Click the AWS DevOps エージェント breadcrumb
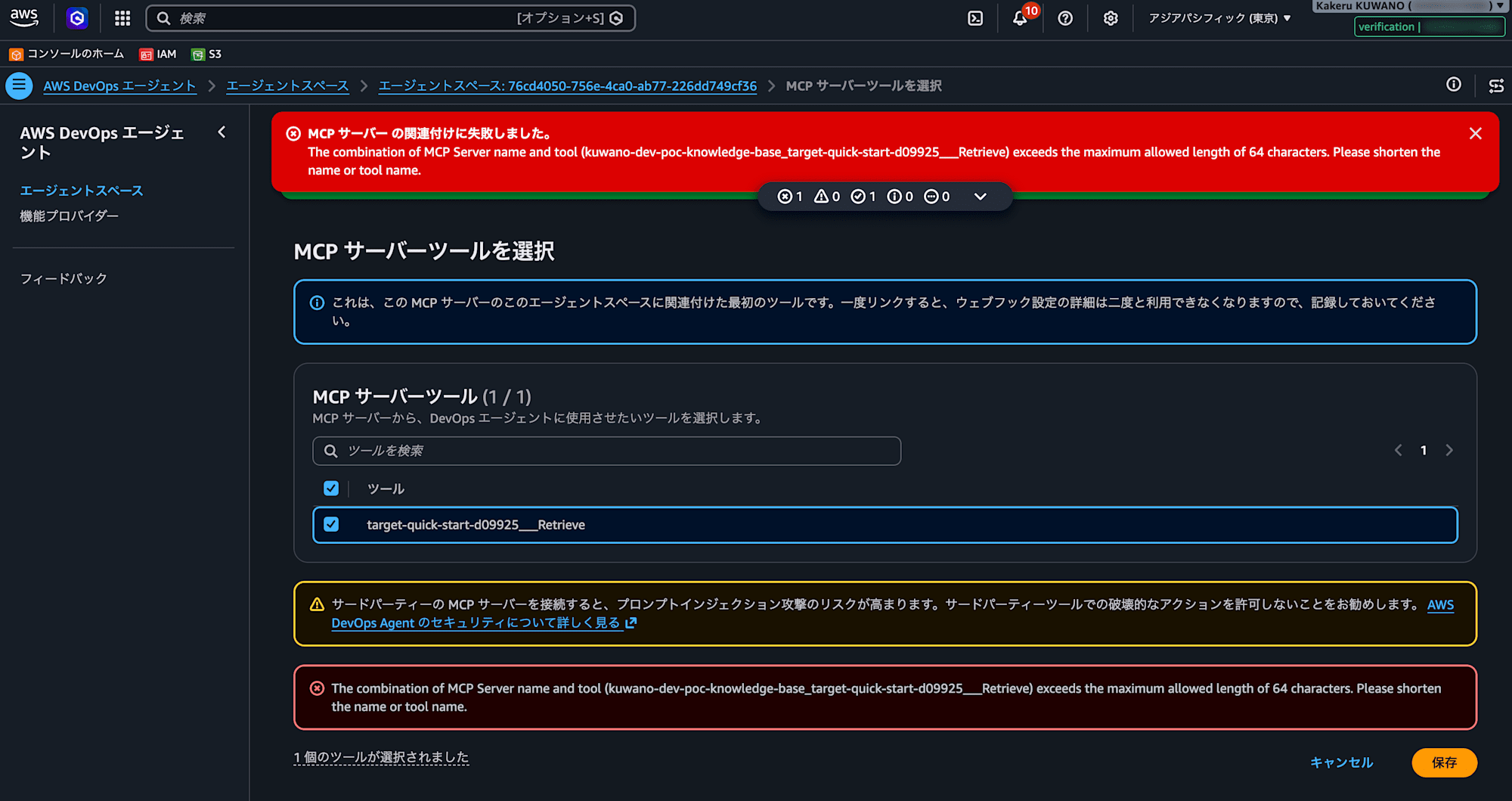The height and width of the screenshot is (801, 1512). (x=119, y=86)
